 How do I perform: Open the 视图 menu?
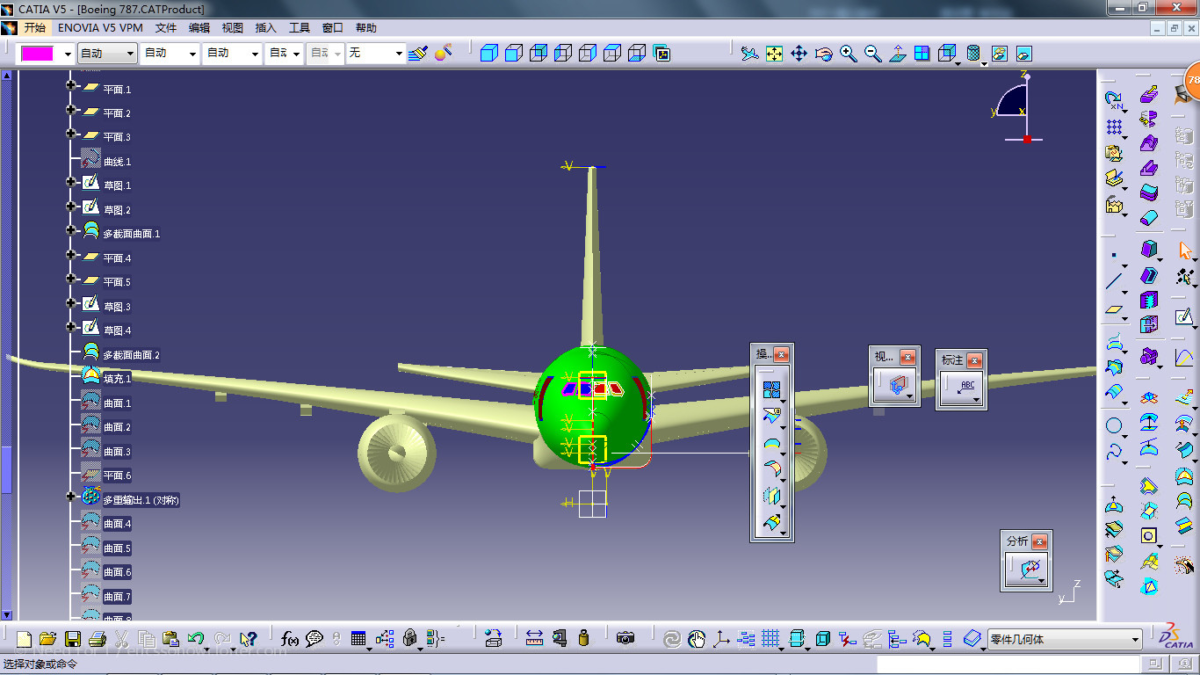pos(232,27)
